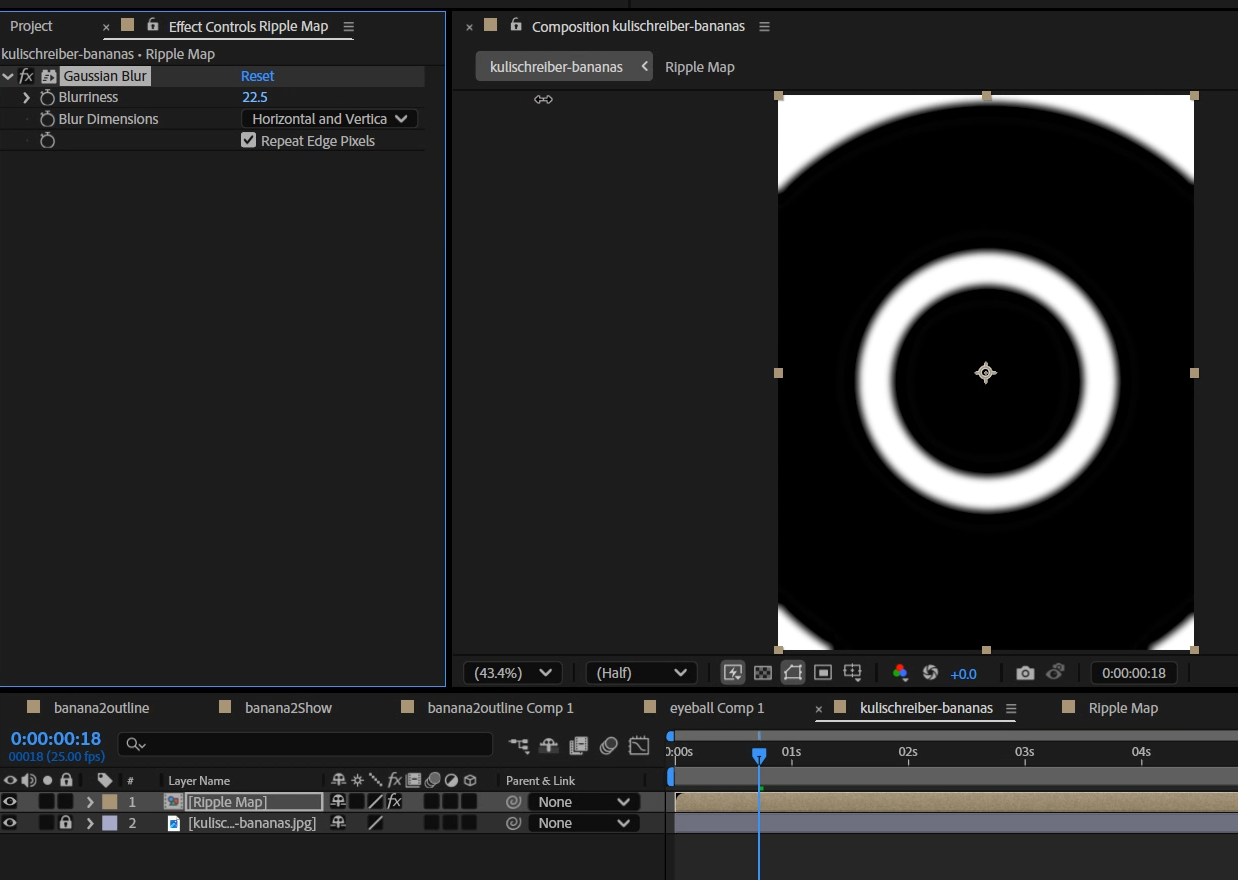The image size is (1238, 880).
Task: Open Effect Controls panel menu
Action: (348, 26)
